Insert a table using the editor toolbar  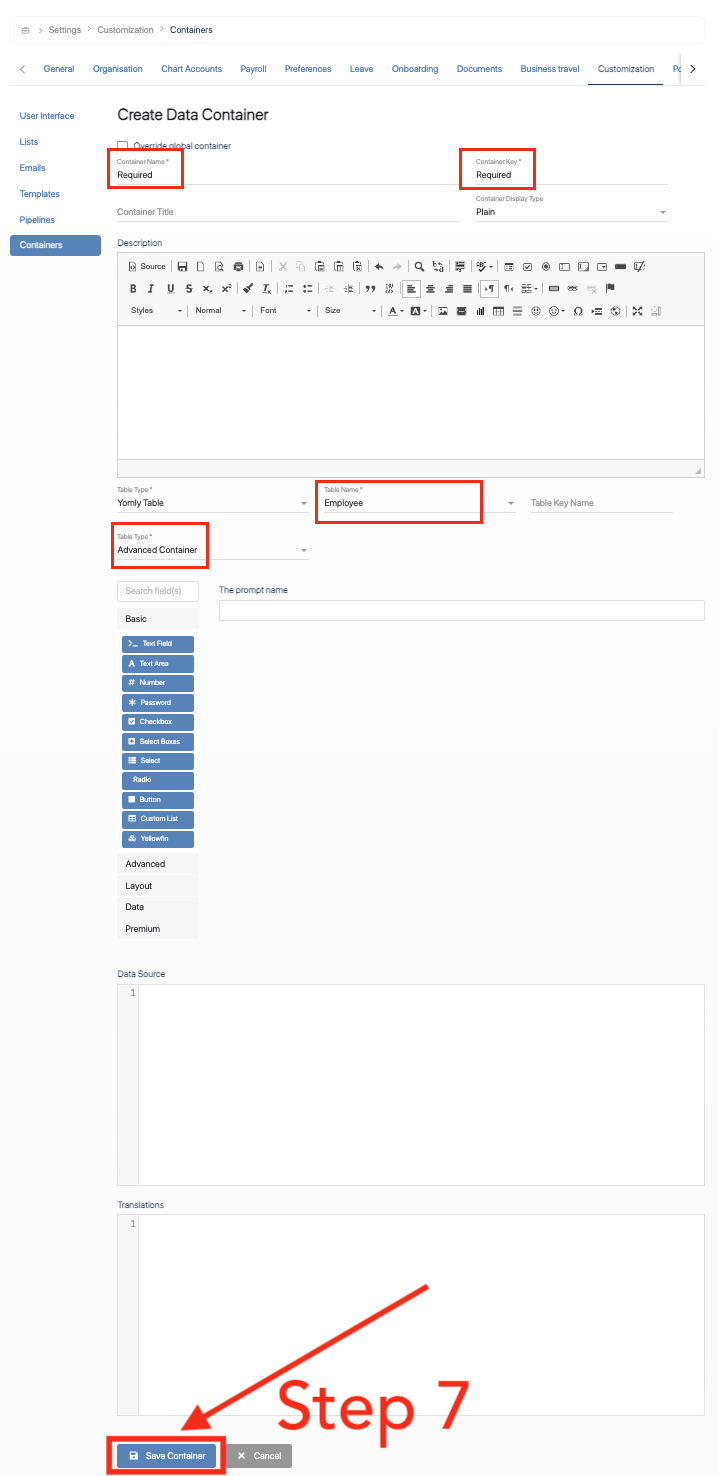point(498,311)
